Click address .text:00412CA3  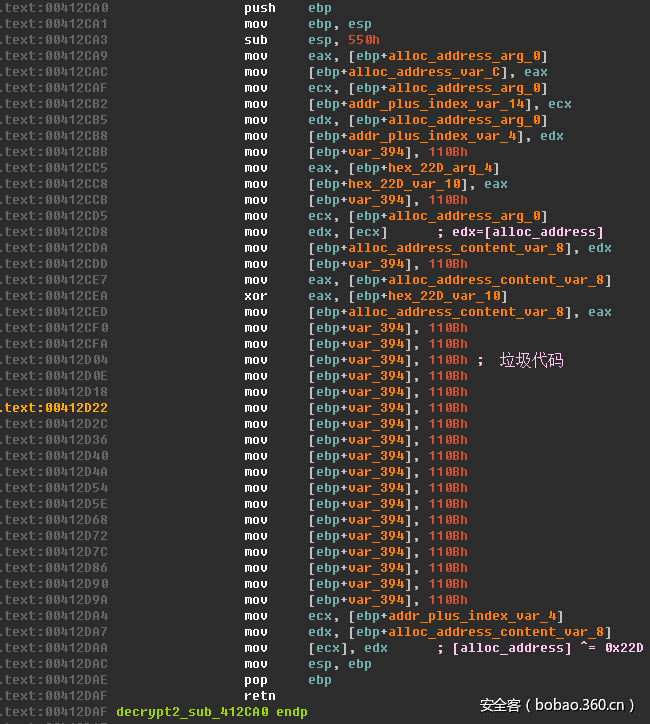point(55,40)
